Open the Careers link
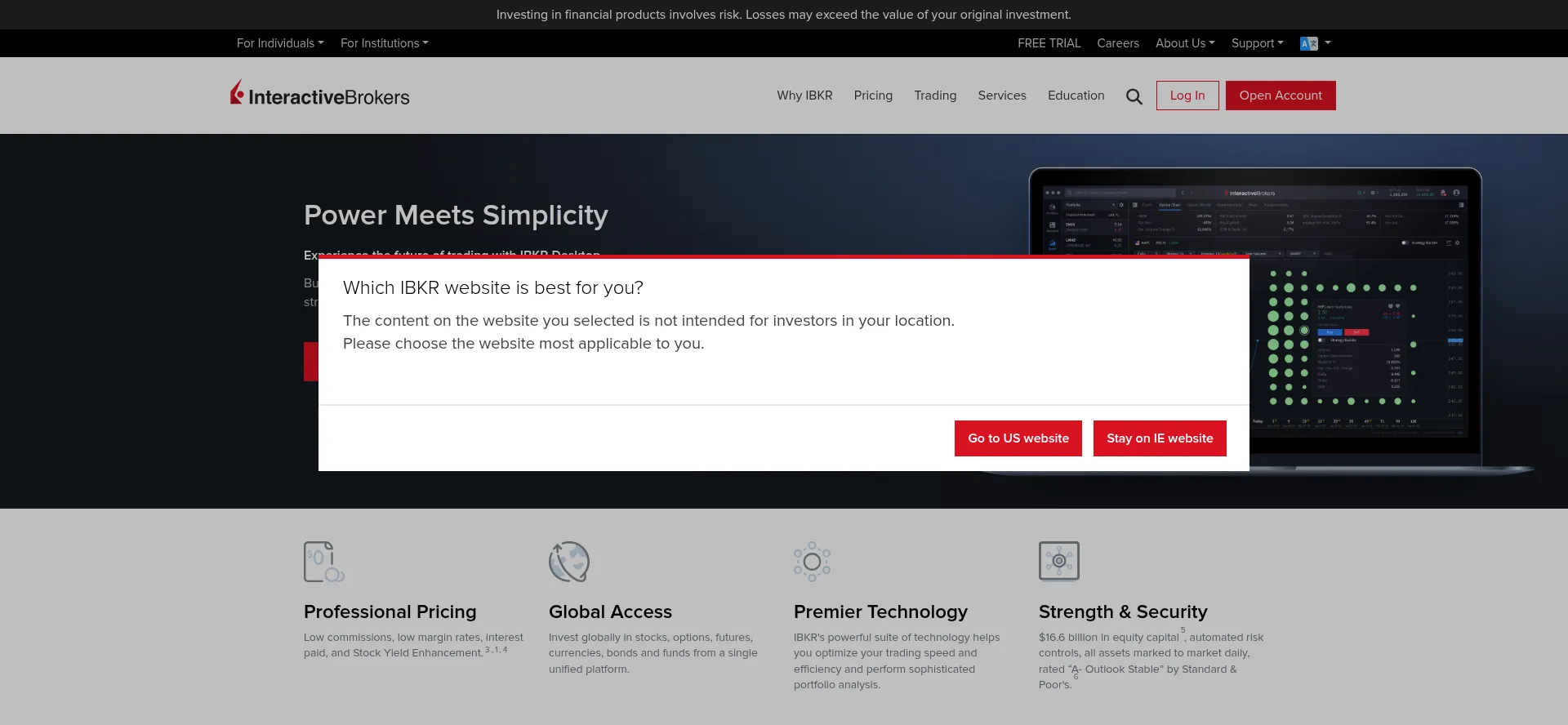Viewport: 1568px width, 725px height. (x=1117, y=43)
